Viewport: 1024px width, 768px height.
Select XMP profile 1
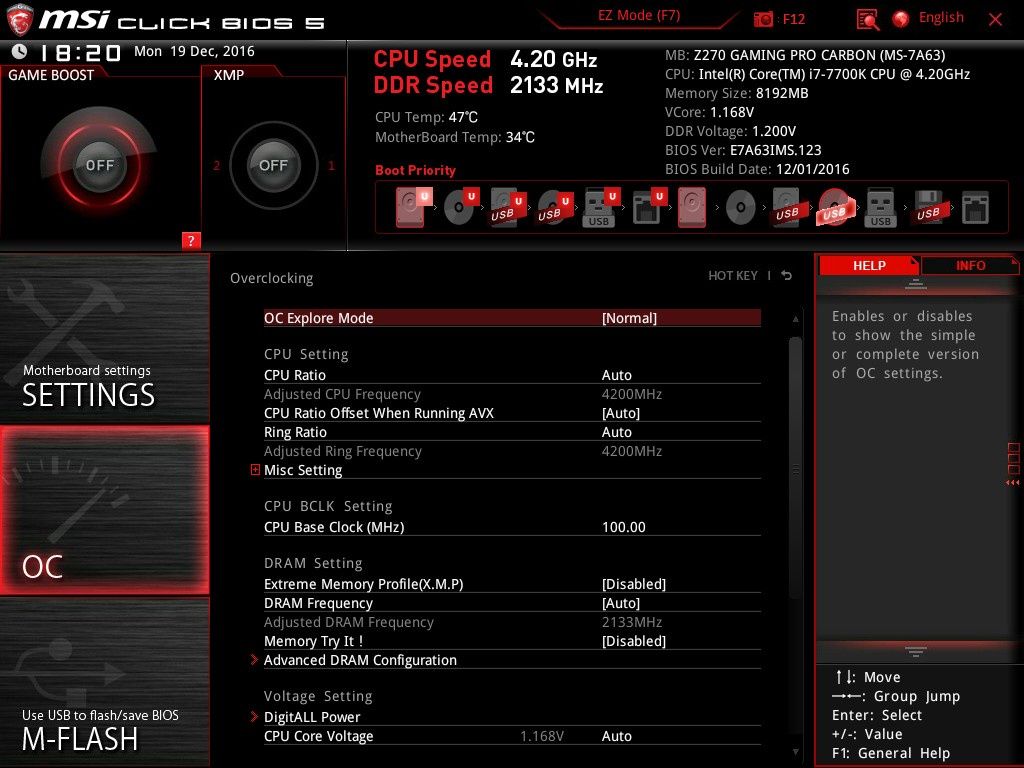(331, 165)
